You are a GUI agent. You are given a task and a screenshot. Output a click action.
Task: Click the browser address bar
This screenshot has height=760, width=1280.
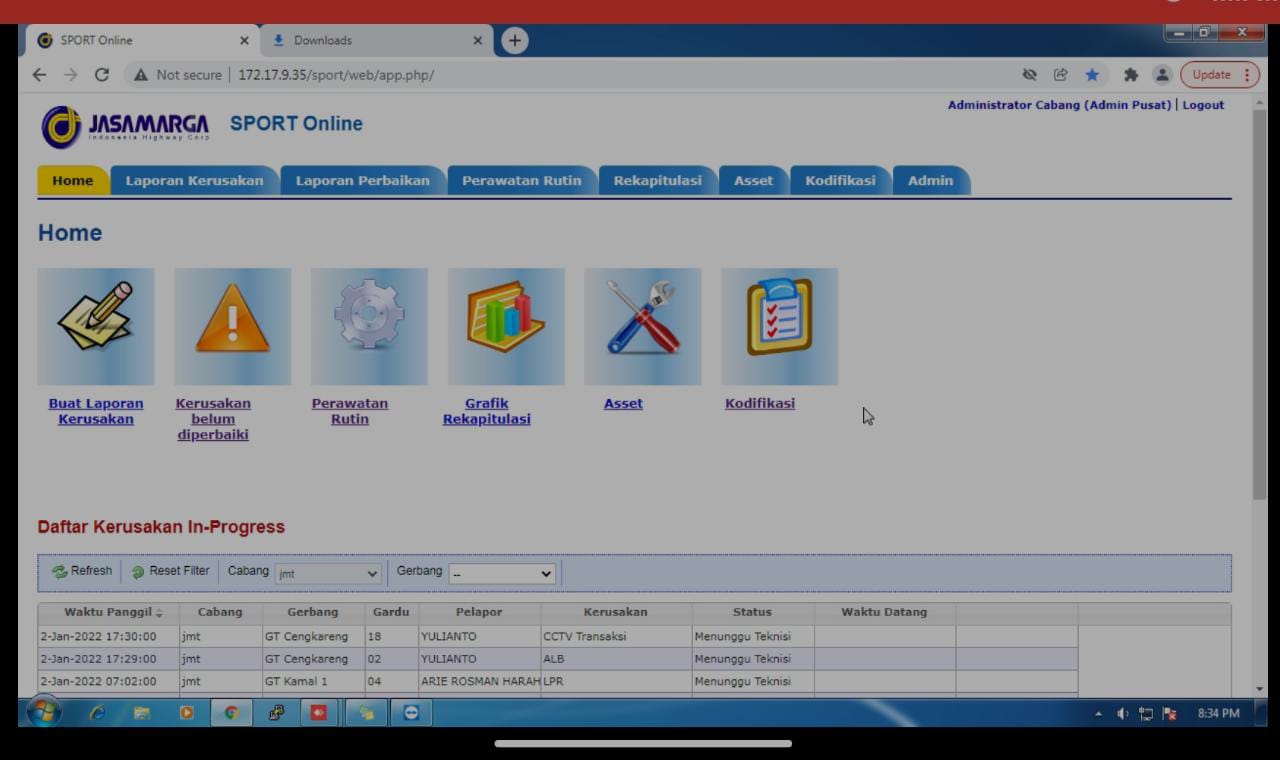tap(600, 75)
